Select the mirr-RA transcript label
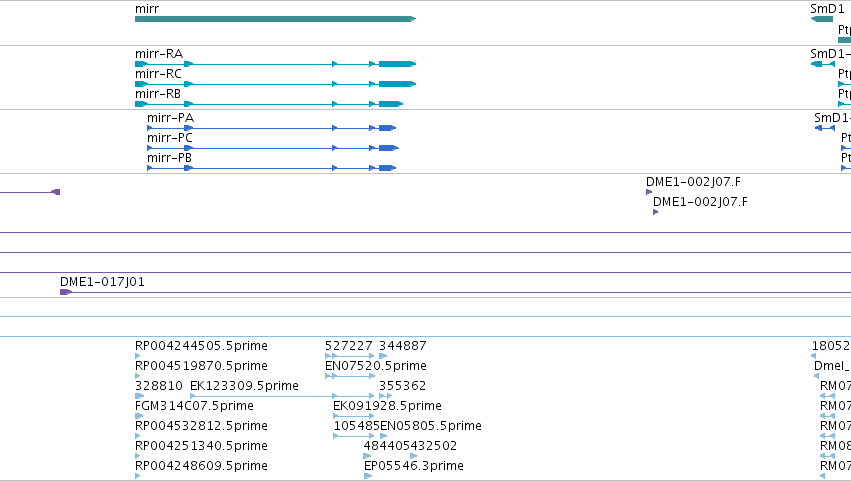This screenshot has height=481, width=851. (159, 54)
